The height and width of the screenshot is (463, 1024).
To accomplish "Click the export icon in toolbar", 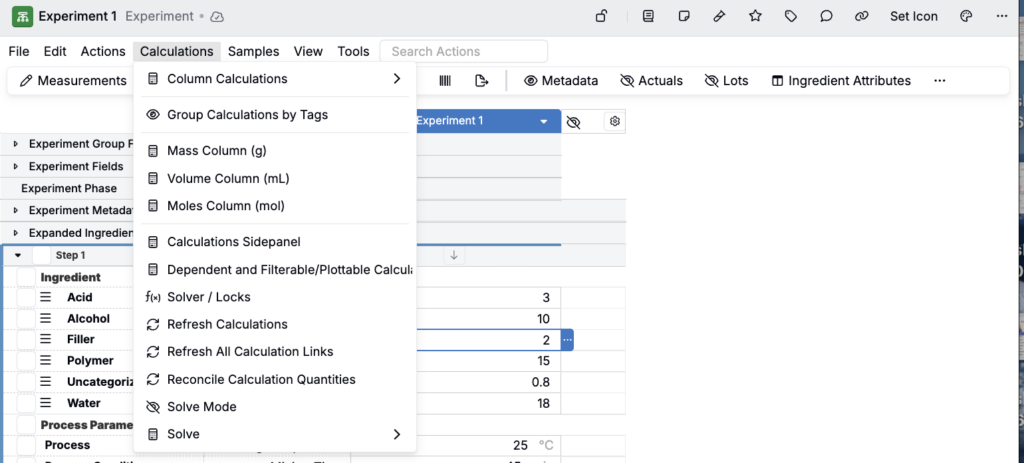I will 481,81.
